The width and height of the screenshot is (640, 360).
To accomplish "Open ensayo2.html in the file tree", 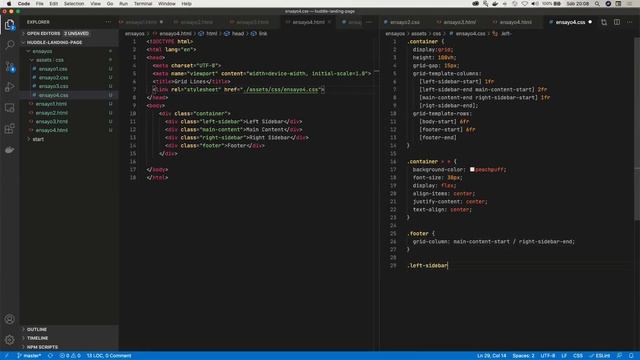I will (x=52, y=113).
